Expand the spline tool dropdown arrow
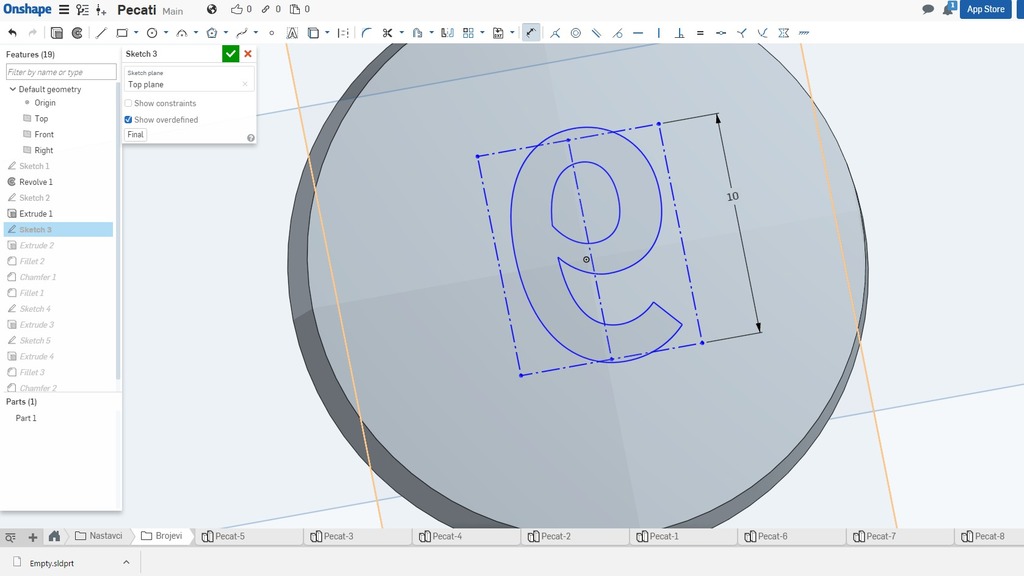This screenshot has width=1024, height=576. (255, 33)
